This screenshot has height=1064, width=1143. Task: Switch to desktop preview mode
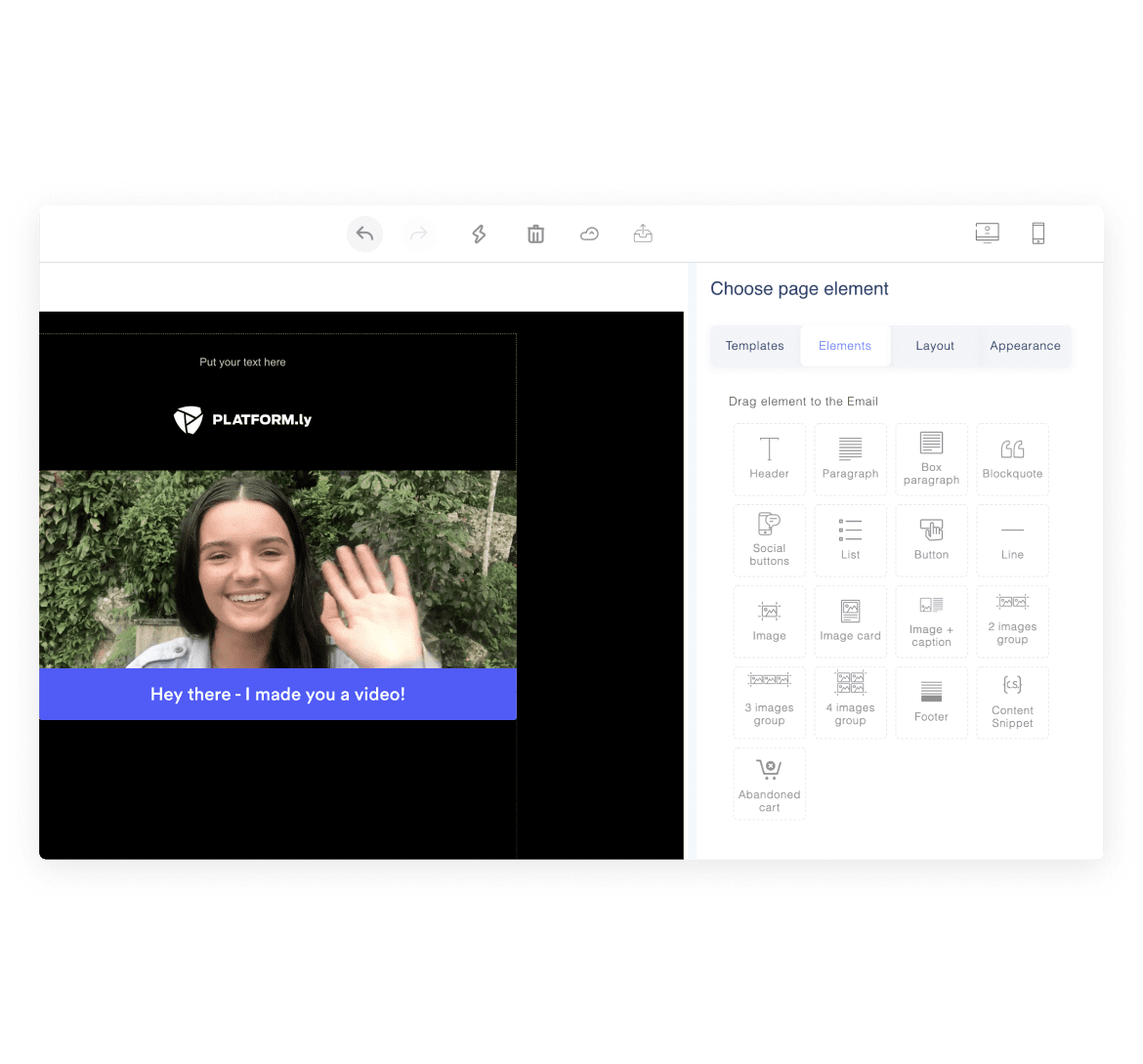[987, 233]
